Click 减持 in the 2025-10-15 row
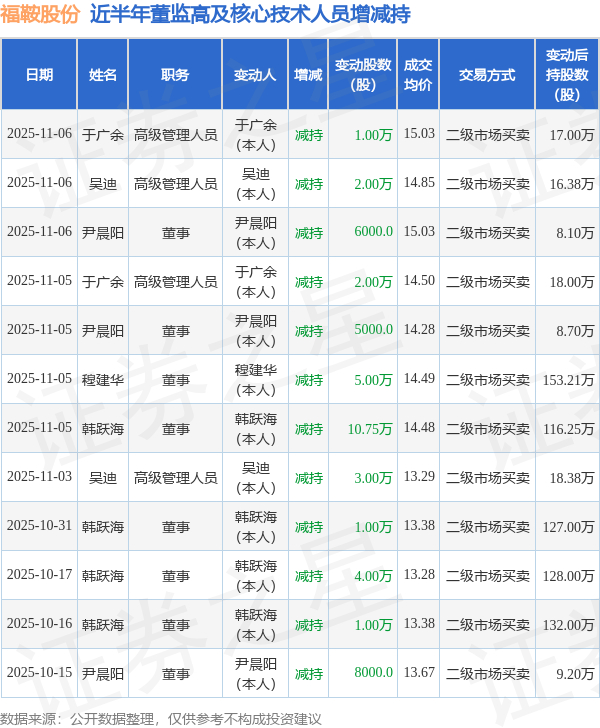The height and width of the screenshot is (728, 600). pyautogui.click(x=309, y=674)
